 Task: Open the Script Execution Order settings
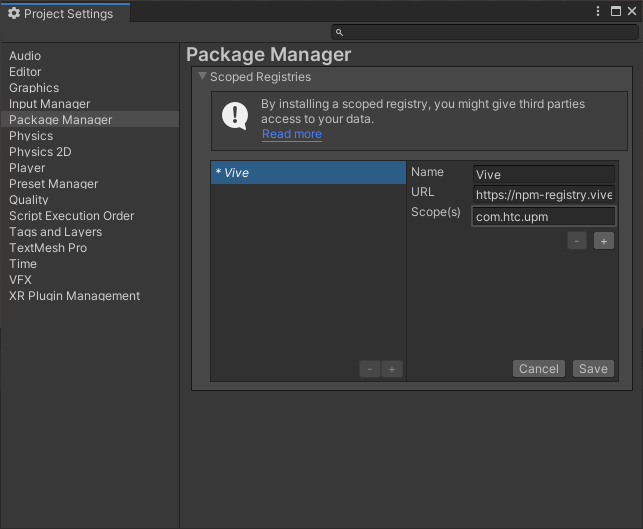coord(72,216)
